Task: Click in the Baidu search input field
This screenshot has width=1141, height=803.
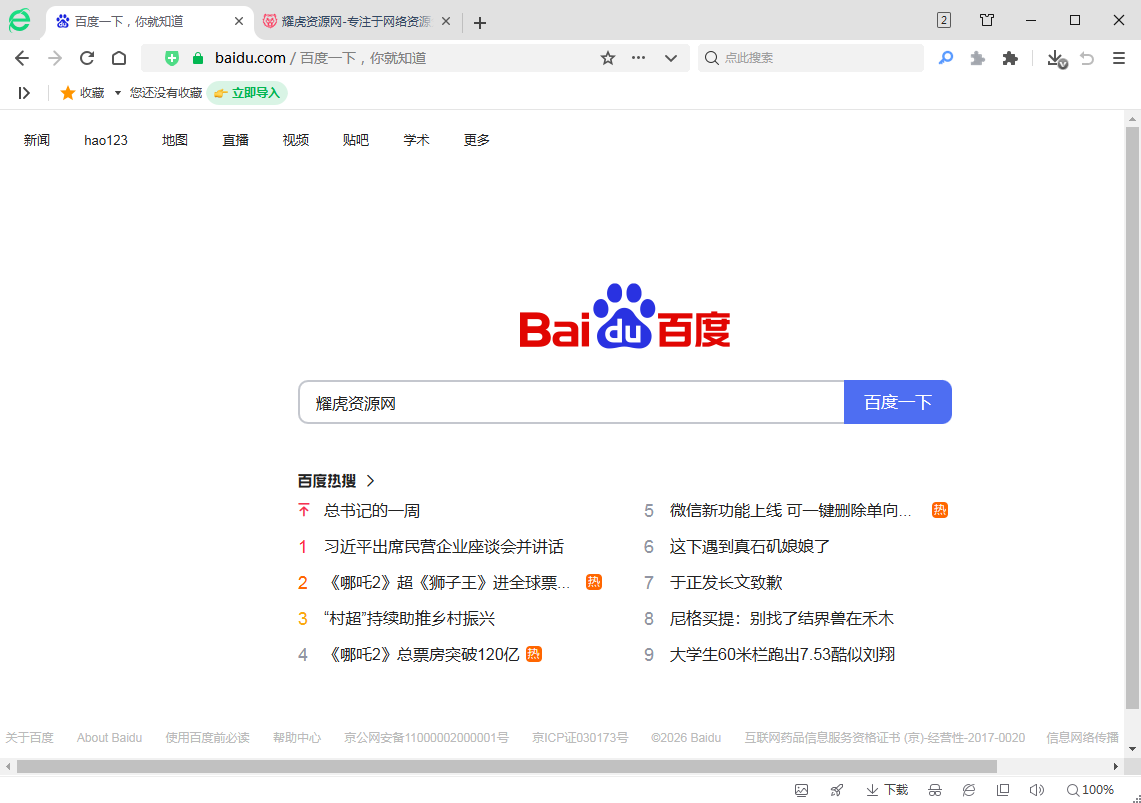Action: [x=570, y=403]
